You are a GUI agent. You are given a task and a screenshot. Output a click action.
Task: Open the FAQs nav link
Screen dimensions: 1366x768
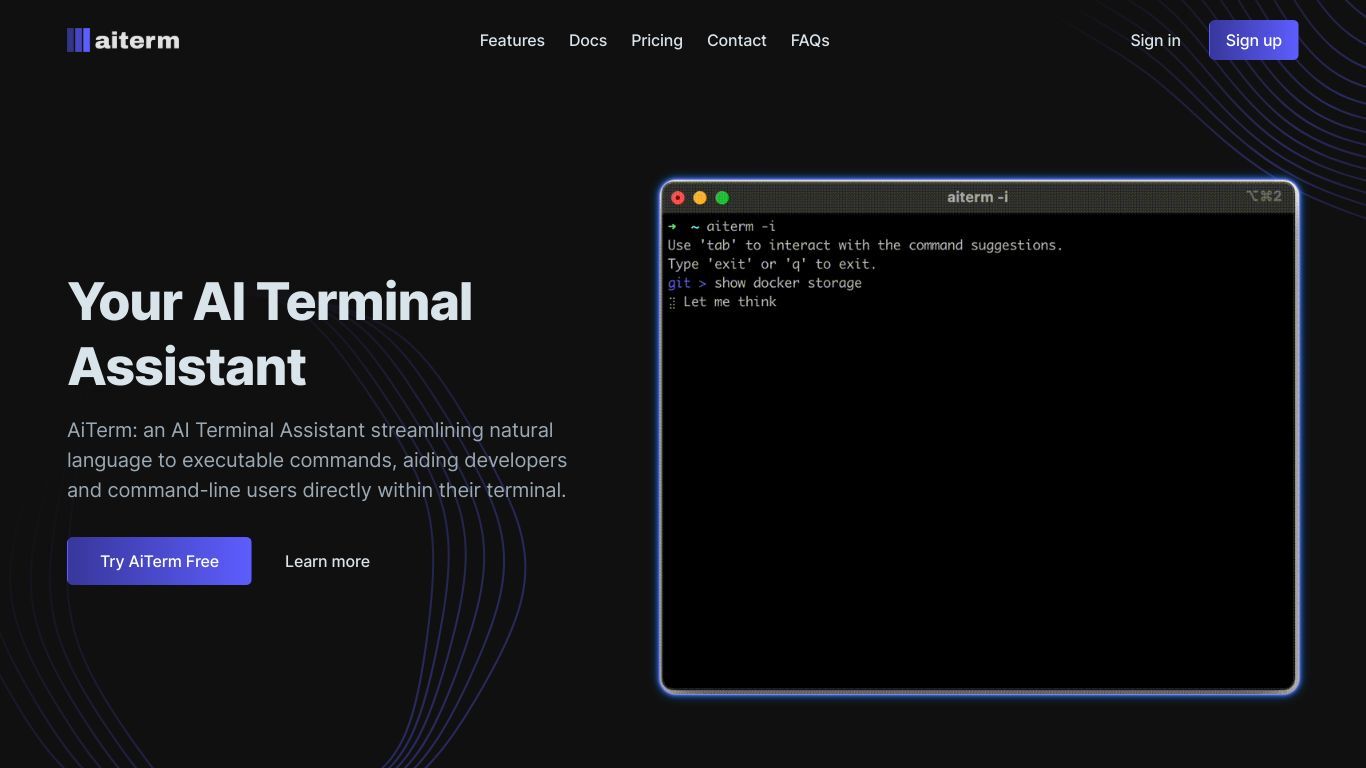click(x=810, y=40)
